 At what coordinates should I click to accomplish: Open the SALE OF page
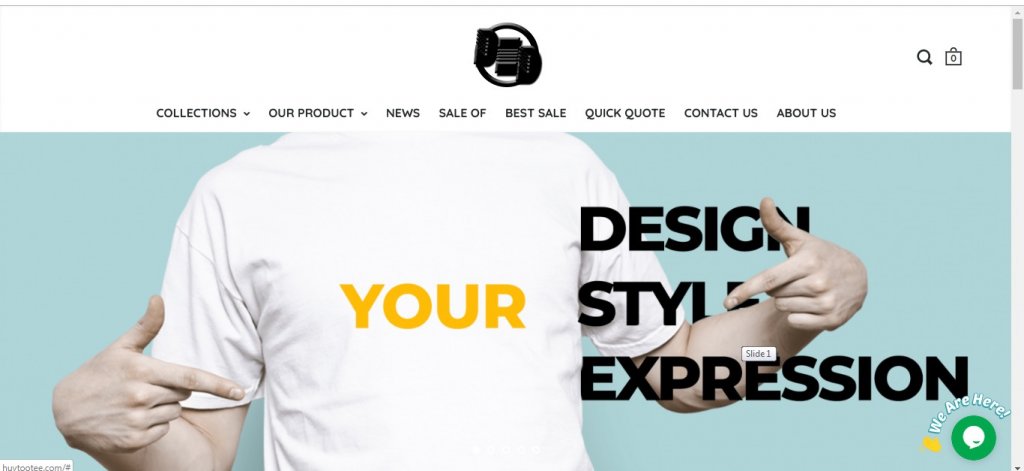click(x=462, y=113)
